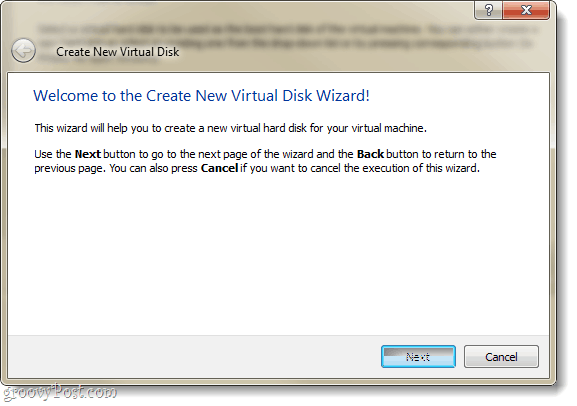The width and height of the screenshot is (577, 406).
Task: Click the words 'previous page' in the instructions
Action: [69, 169]
